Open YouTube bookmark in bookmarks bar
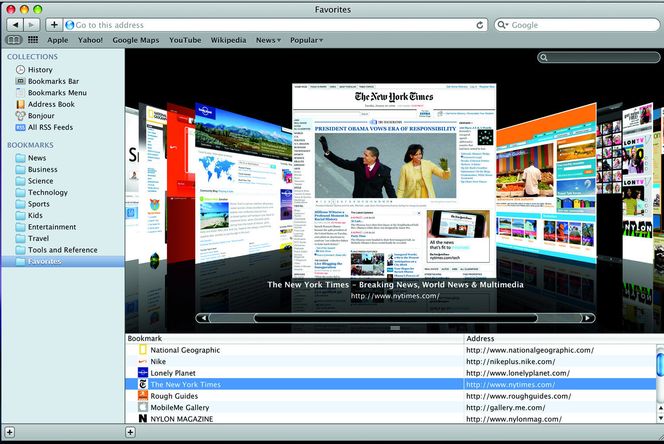This screenshot has width=664, height=444. [185, 40]
